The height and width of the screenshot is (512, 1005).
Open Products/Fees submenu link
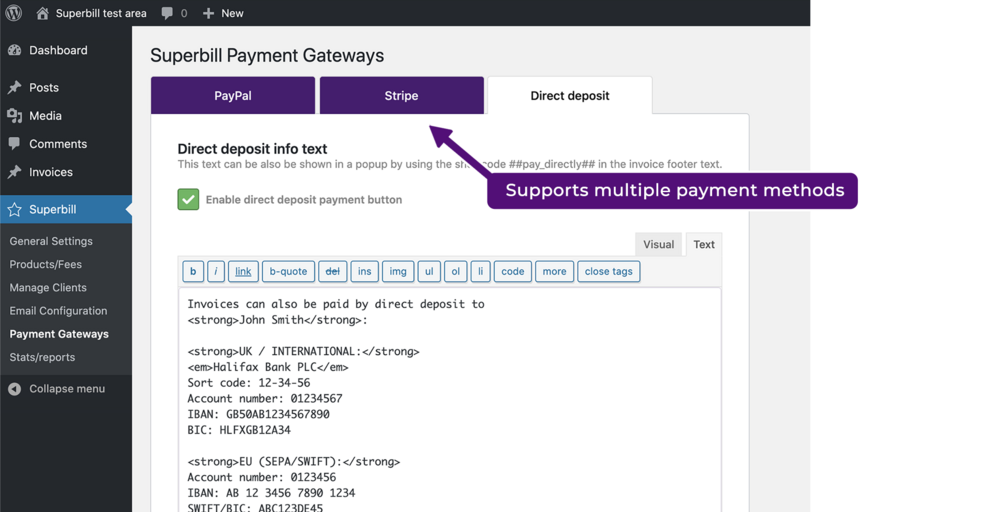[x=46, y=264]
